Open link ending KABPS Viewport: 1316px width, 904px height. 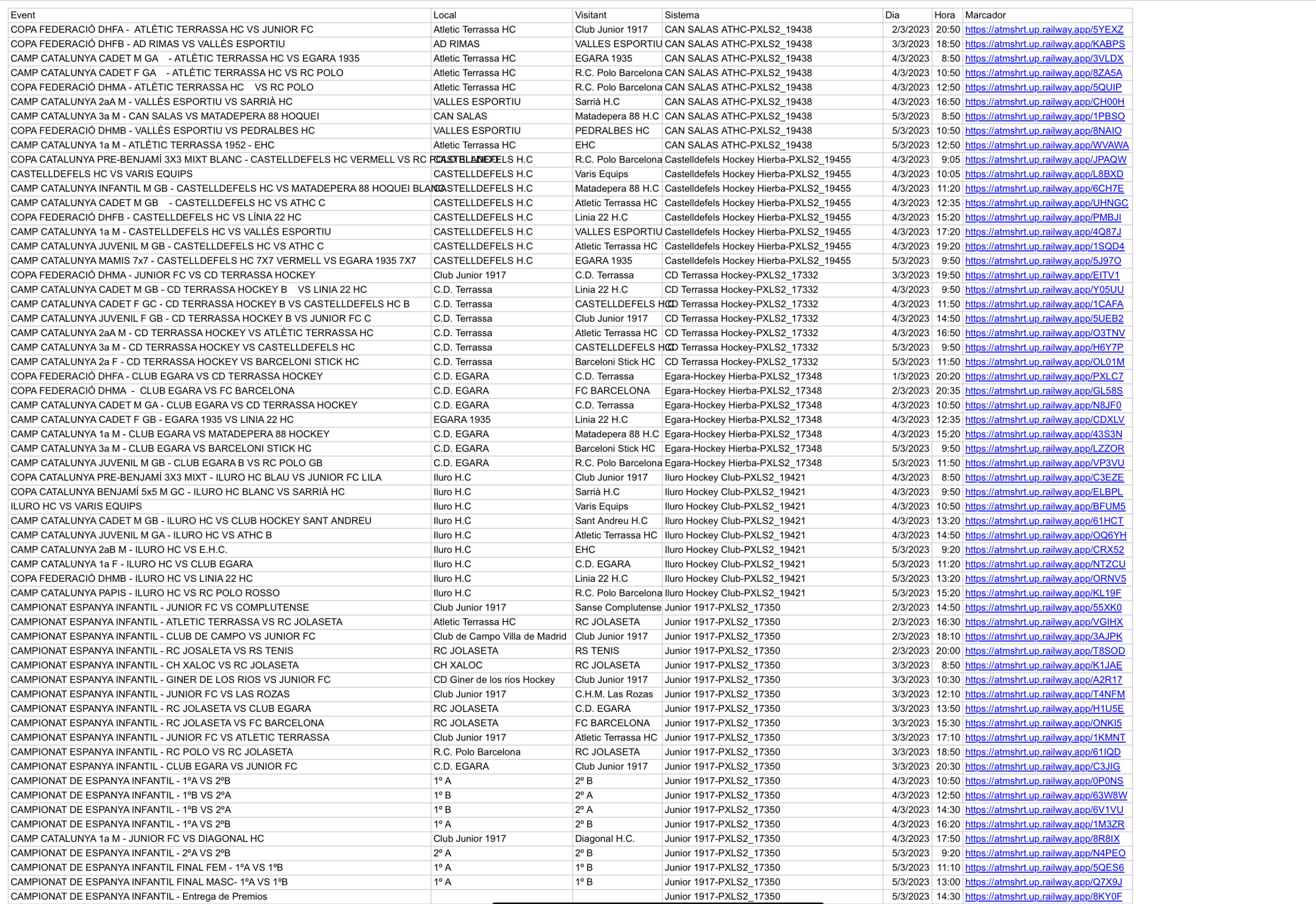[x=1045, y=44]
